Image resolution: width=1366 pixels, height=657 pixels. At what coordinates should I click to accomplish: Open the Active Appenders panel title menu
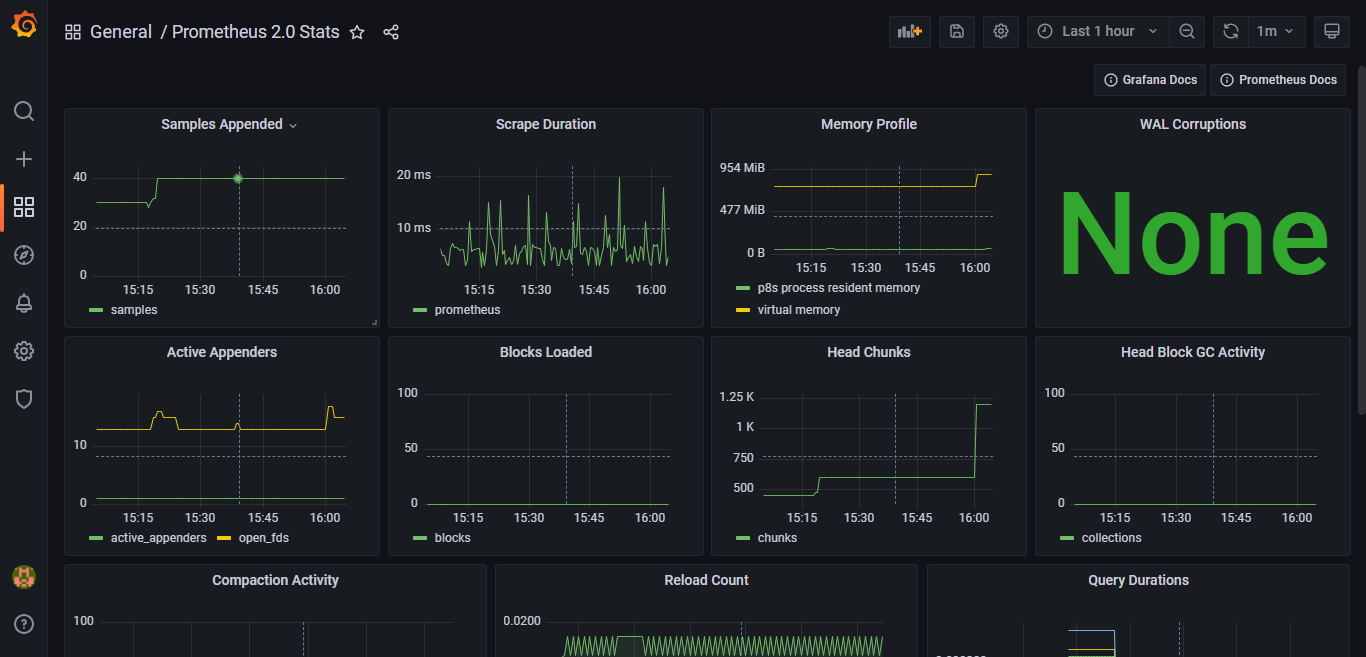(222, 353)
